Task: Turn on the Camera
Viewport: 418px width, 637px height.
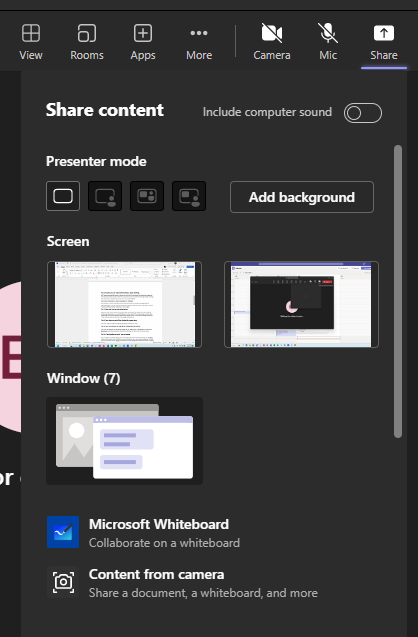Action: click(x=272, y=42)
